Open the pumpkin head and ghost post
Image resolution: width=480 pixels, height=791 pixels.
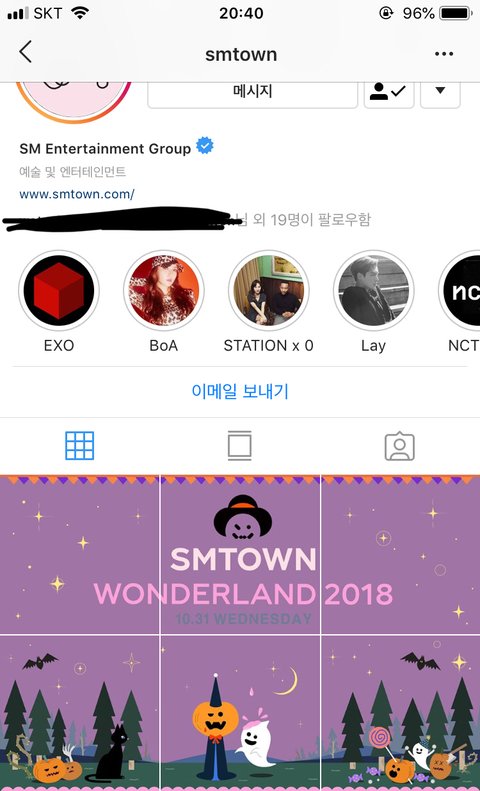(240, 713)
